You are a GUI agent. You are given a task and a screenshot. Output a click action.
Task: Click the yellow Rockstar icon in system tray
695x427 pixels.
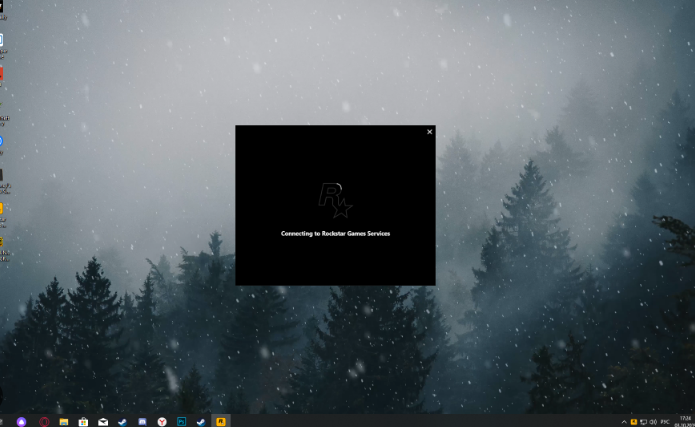(x=634, y=422)
